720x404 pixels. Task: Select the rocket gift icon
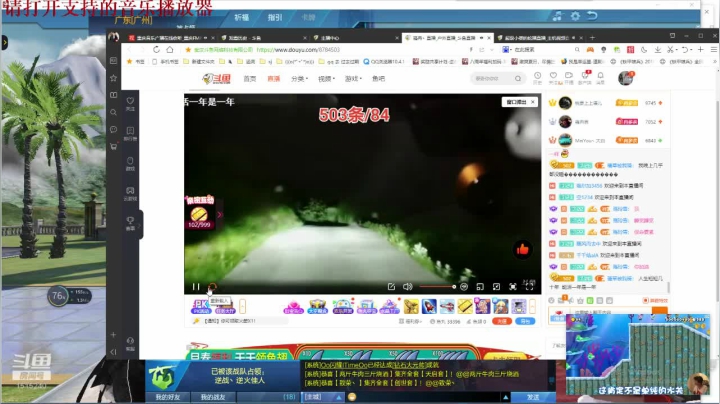428,306
